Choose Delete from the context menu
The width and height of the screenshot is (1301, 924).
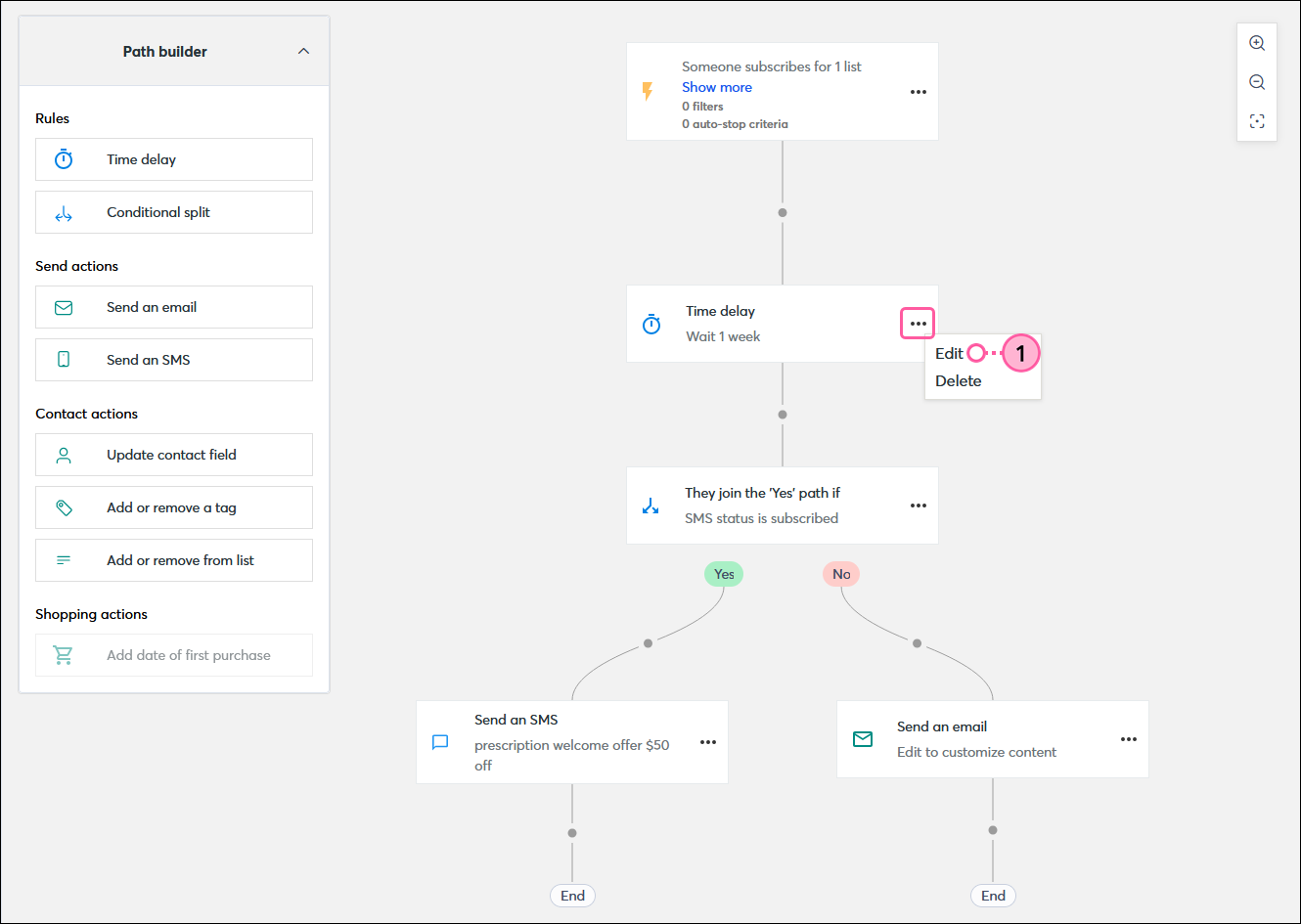959,380
